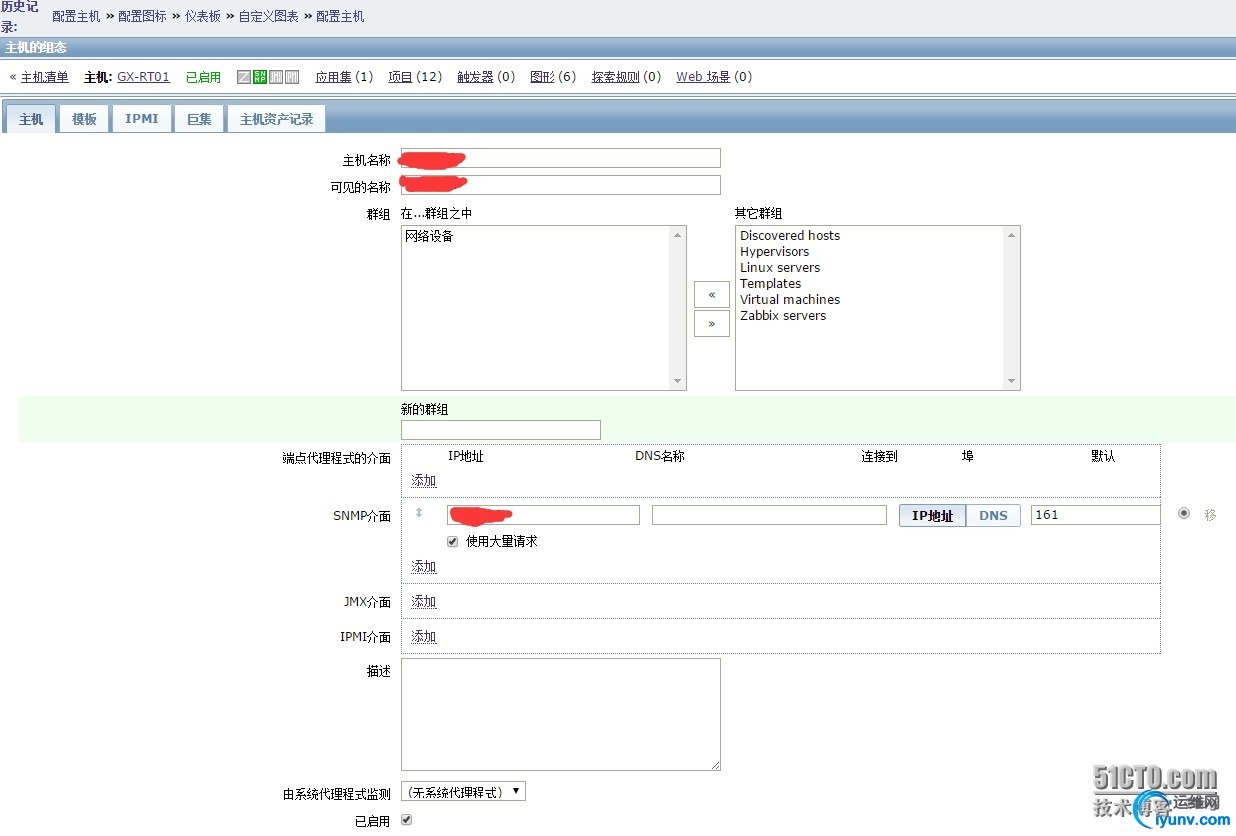Screen dimensions: 1236x836
Task: Click the JMX availability icon
Action: point(276,77)
